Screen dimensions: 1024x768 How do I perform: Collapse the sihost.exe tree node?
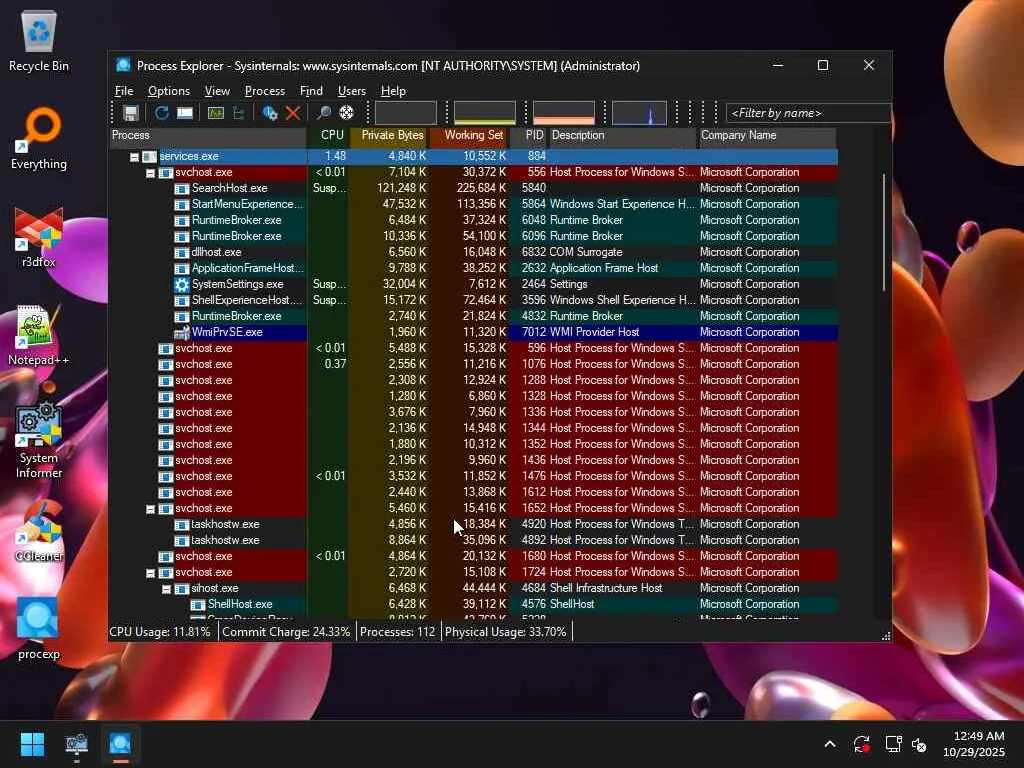click(x=167, y=589)
